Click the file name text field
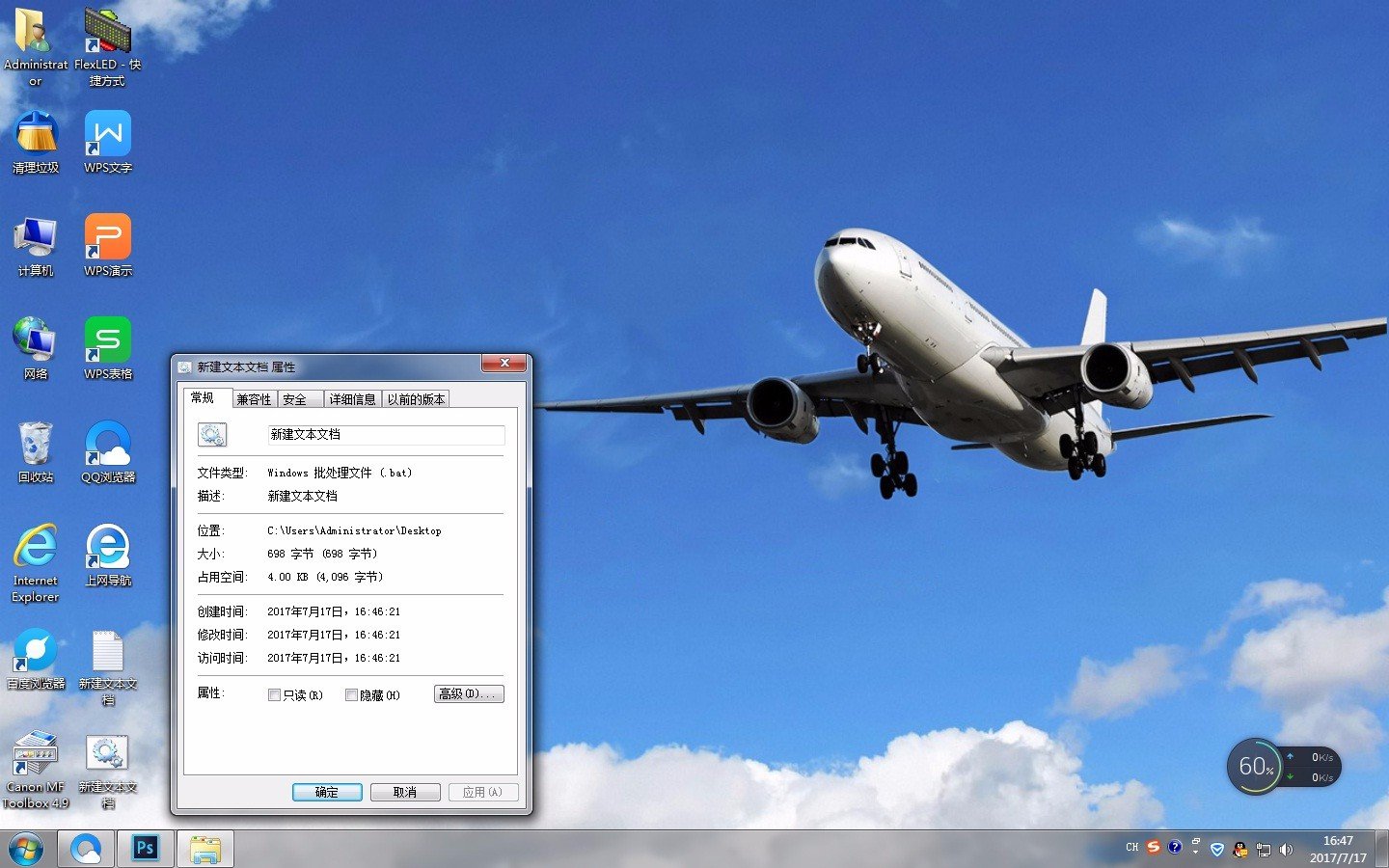The image size is (1389, 868). pyautogui.click(x=385, y=435)
